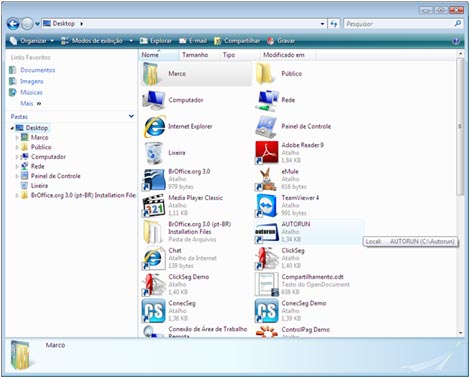This screenshot has height=378, width=470.
Task: Select the ClickSeg Demo shortcut icon
Action: coord(154,284)
